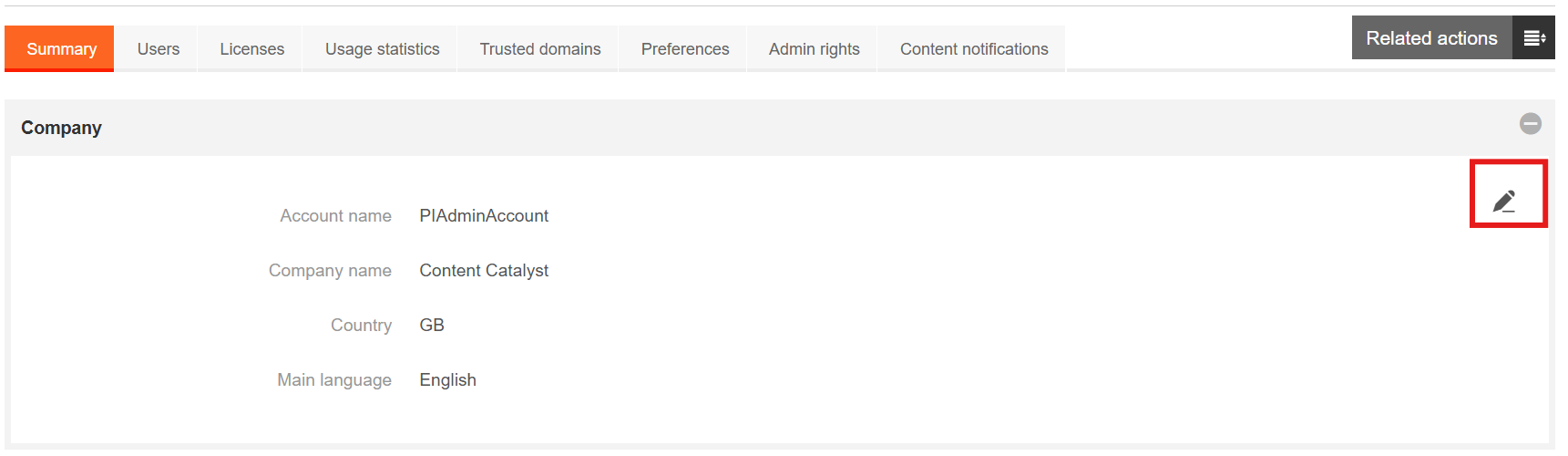Screen dimensions: 1568x456
Task: Switch to the Admin rights tab
Action: 814,49
